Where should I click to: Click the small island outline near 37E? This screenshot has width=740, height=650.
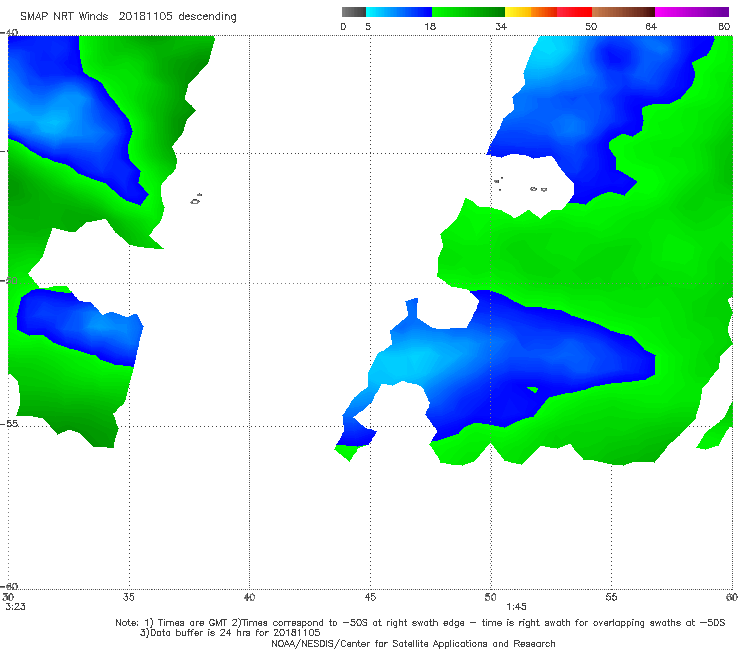196,199
